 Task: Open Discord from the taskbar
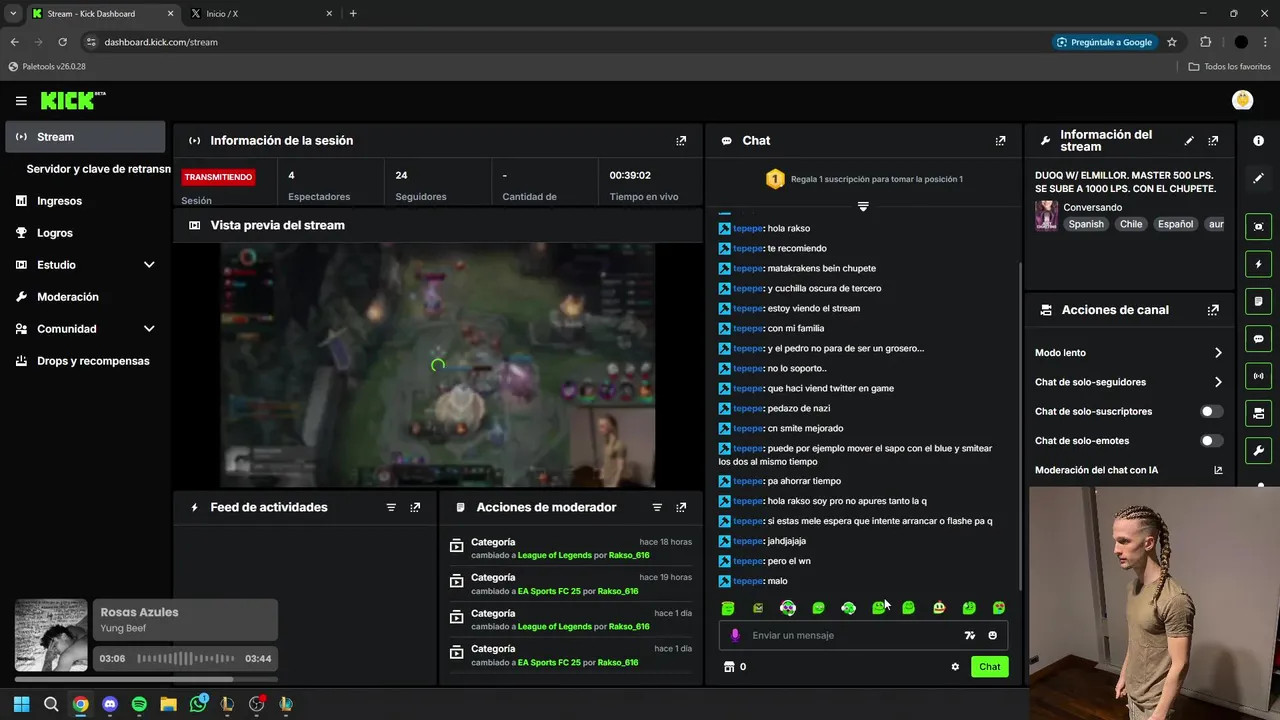pos(110,704)
